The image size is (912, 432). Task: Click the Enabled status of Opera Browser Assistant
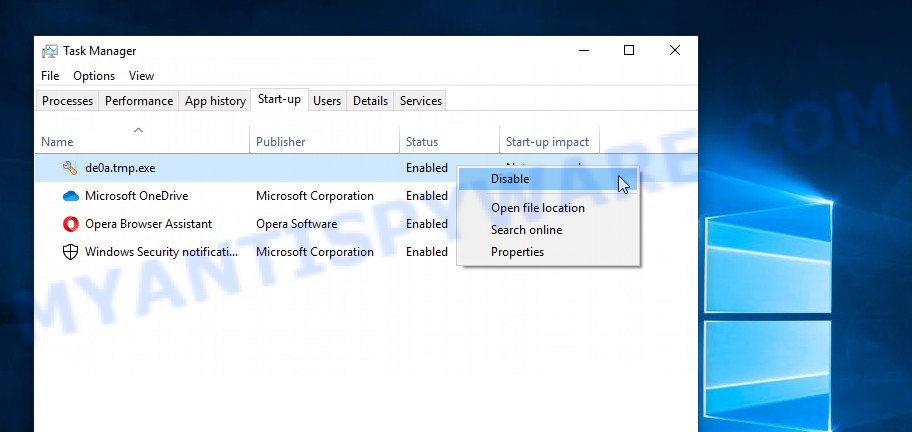point(427,224)
